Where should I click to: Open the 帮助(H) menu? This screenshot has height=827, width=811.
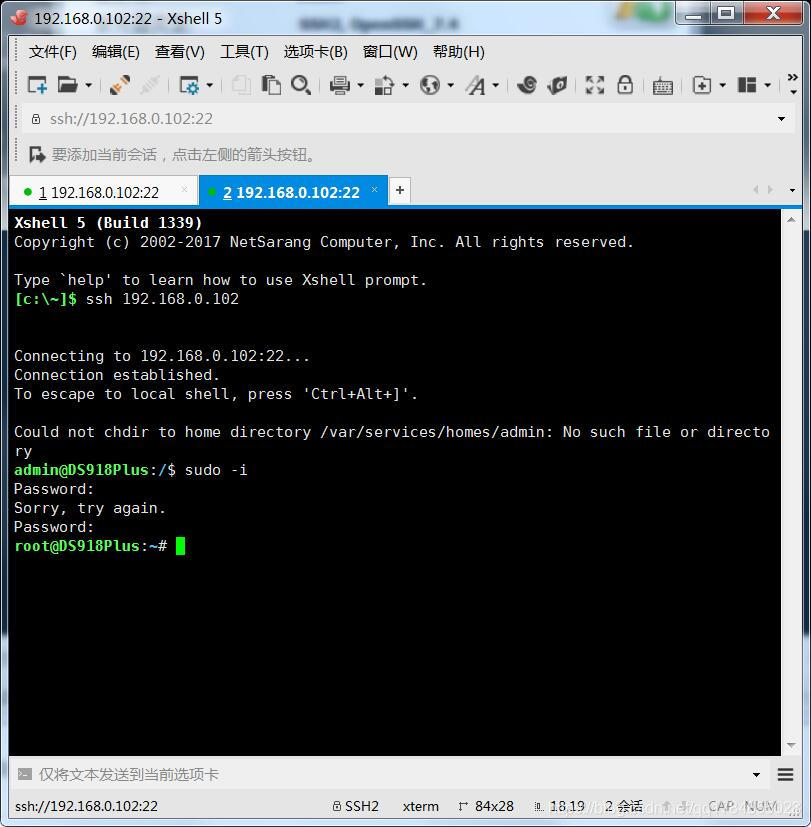(x=459, y=52)
